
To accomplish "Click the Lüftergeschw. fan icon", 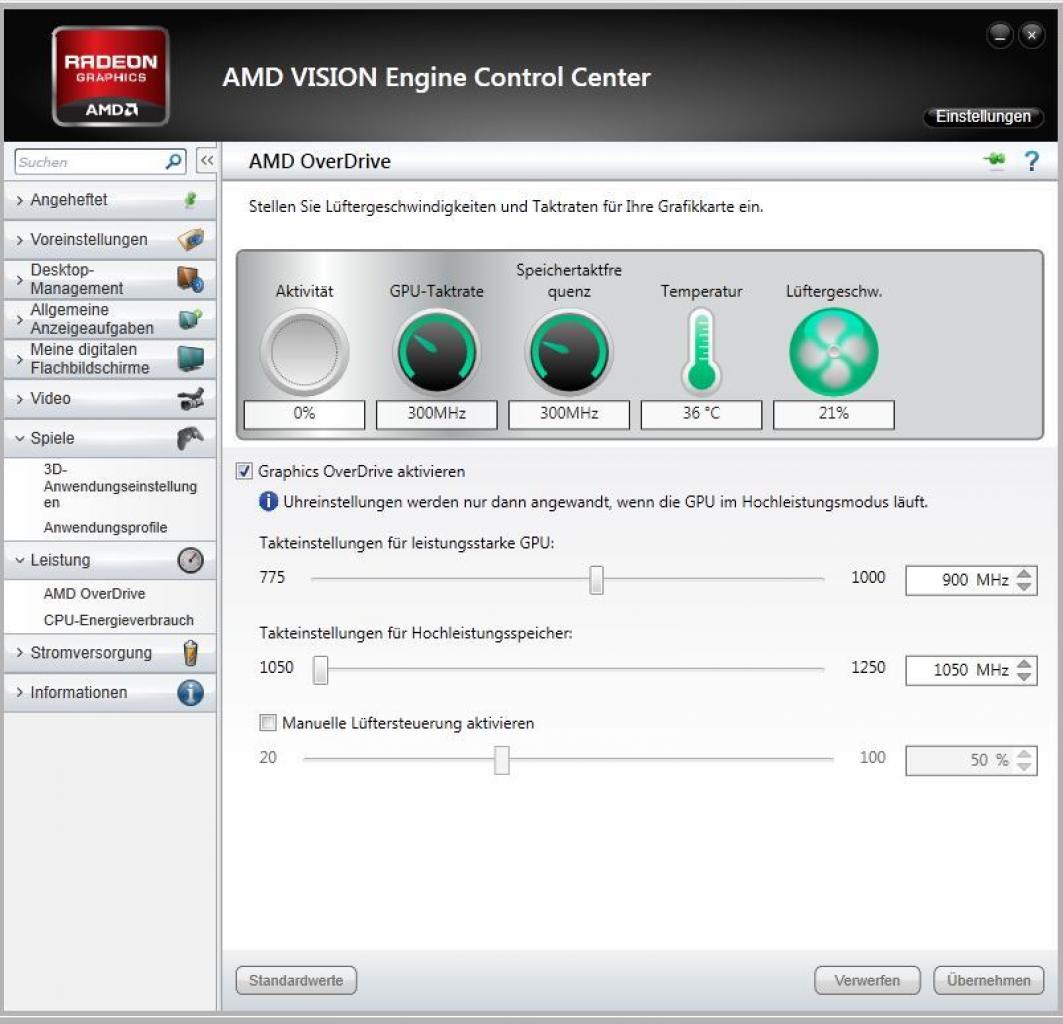I will coord(833,351).
